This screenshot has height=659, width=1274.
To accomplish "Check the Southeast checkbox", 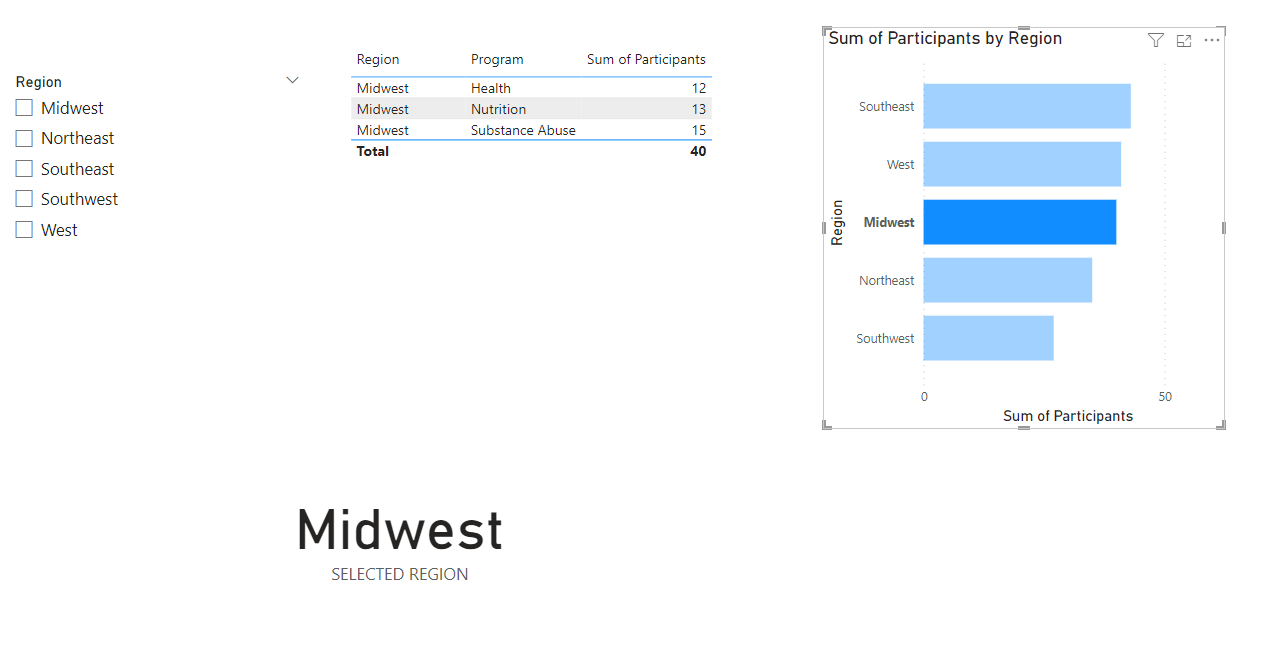I will [x=23, y=168].
